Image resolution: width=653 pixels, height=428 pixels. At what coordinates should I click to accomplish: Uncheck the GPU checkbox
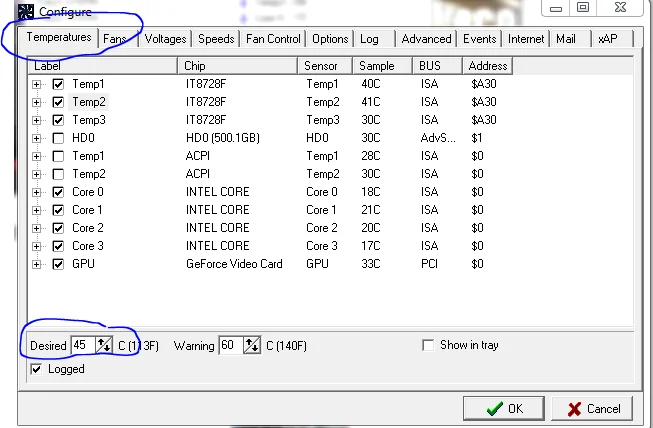pyautogui.click(x=58, y=264)
